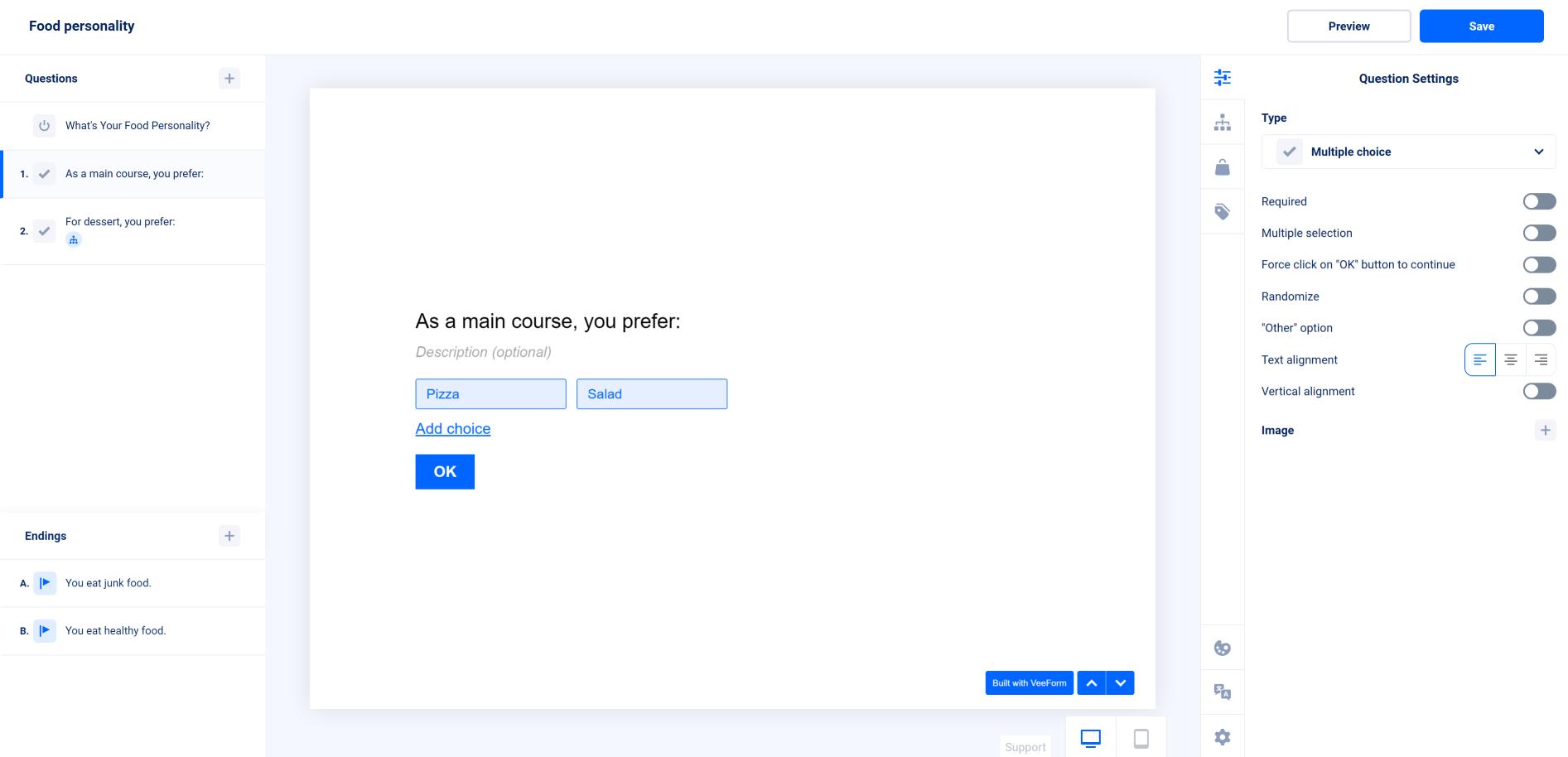
Task: Go to next question arrow
Action: coord(1121,683)
